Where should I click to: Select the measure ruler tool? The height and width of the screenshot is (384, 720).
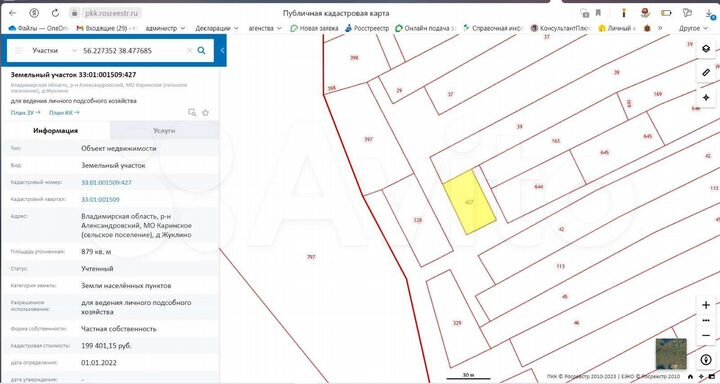pyautogui.click(x=706, y=73)
